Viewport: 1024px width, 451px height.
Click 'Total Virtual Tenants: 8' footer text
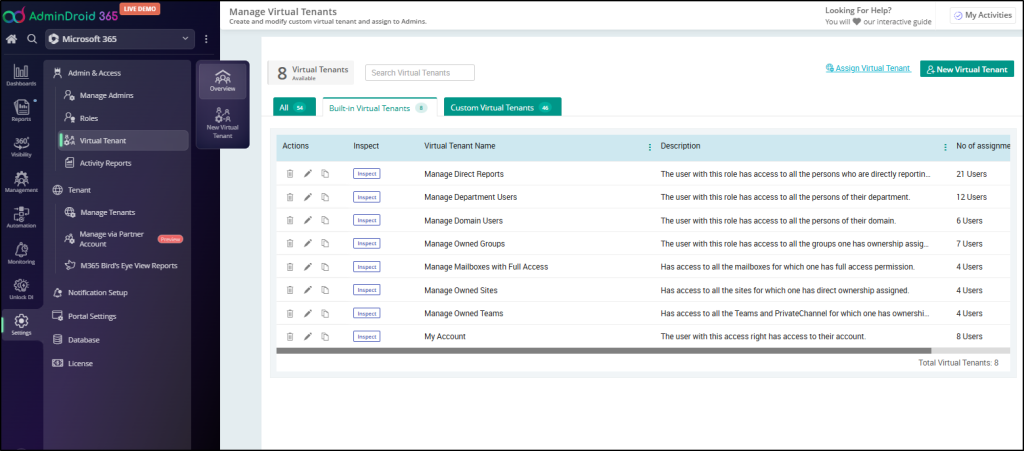click(x=958, y=362)
